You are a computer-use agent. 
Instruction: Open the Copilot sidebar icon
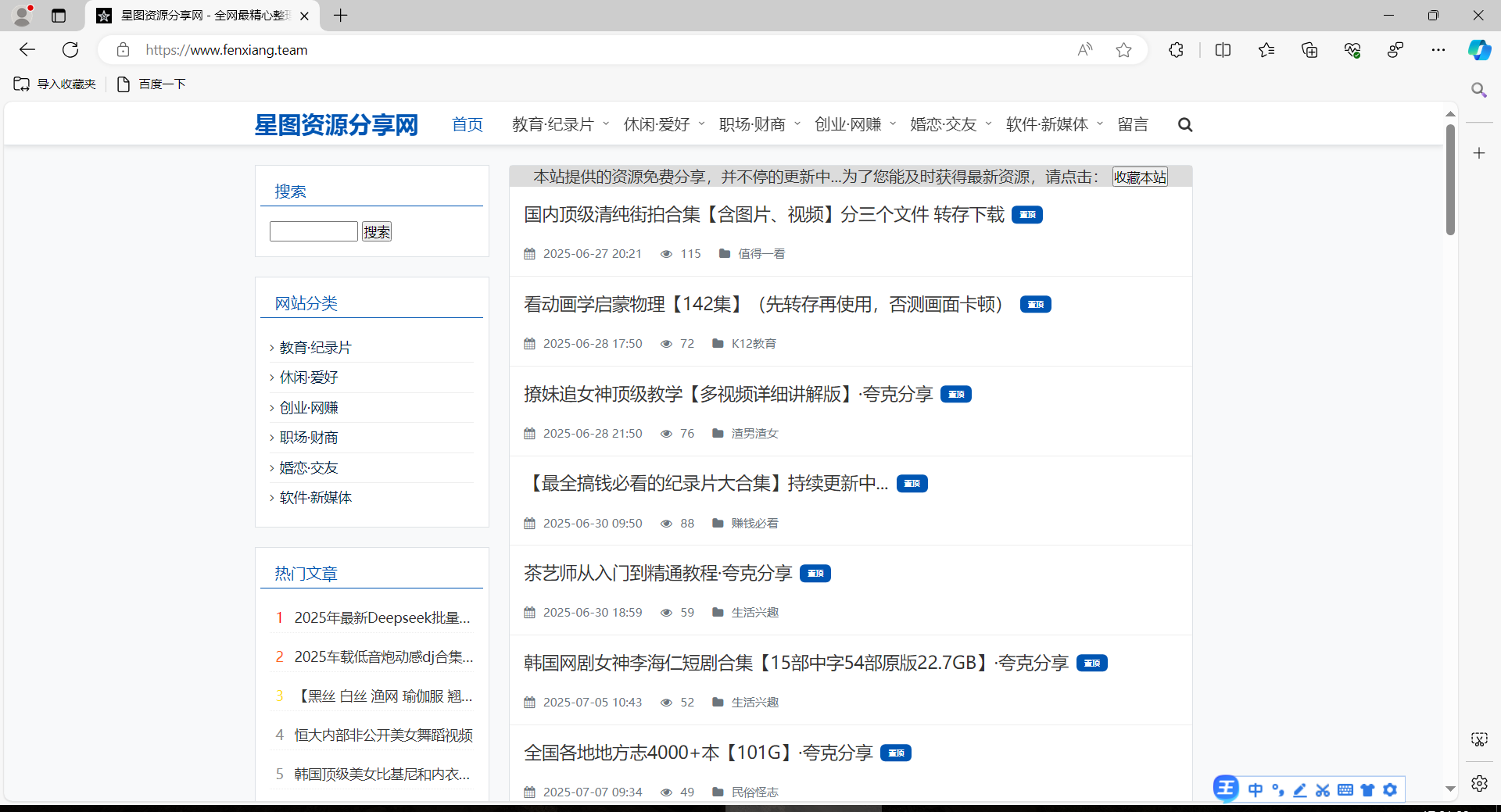(1479, 49)
